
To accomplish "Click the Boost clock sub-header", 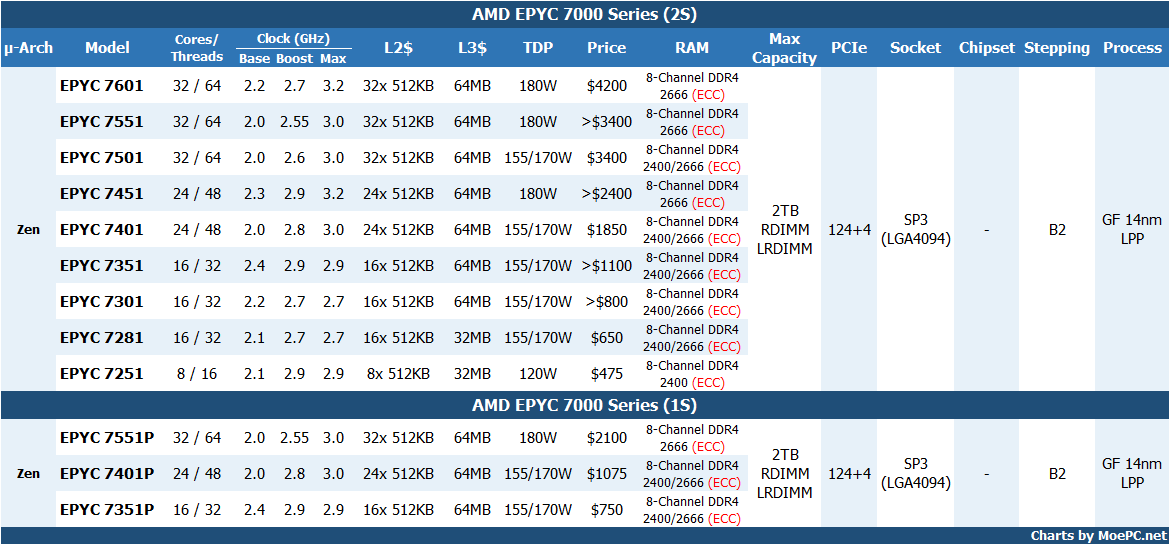I will point(294,59).
